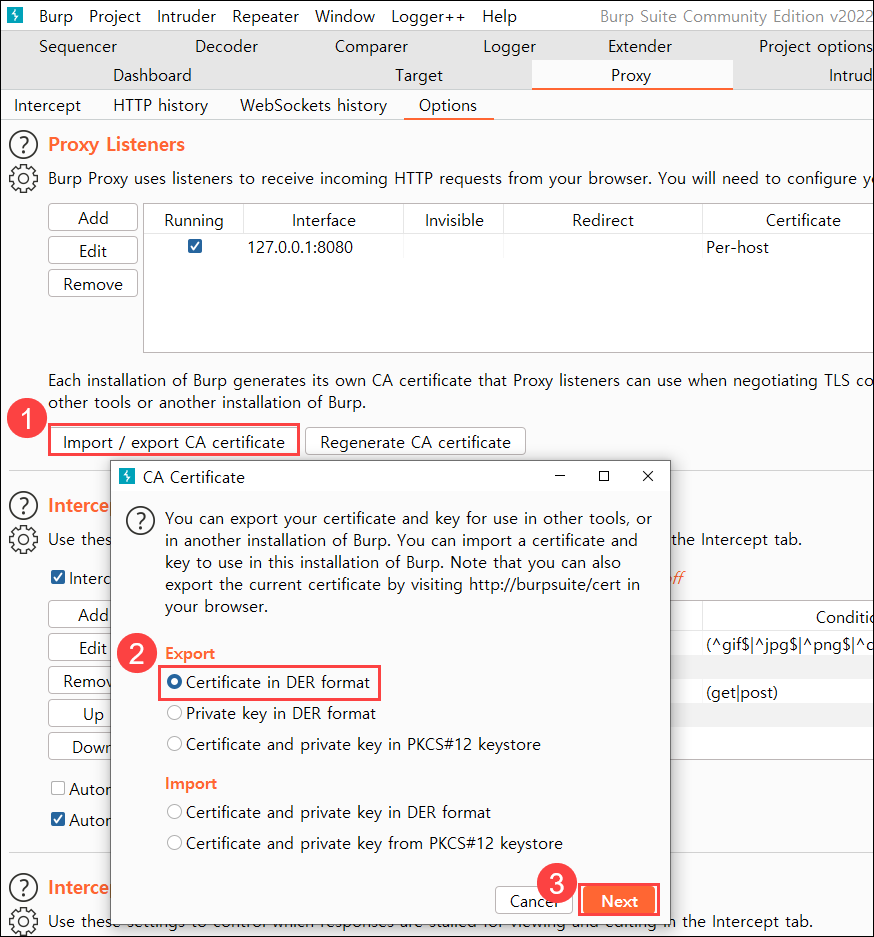Sort listeners by Interface column header
The width and height of the screenshot is (874, 937).
click(x=324, y=219)
